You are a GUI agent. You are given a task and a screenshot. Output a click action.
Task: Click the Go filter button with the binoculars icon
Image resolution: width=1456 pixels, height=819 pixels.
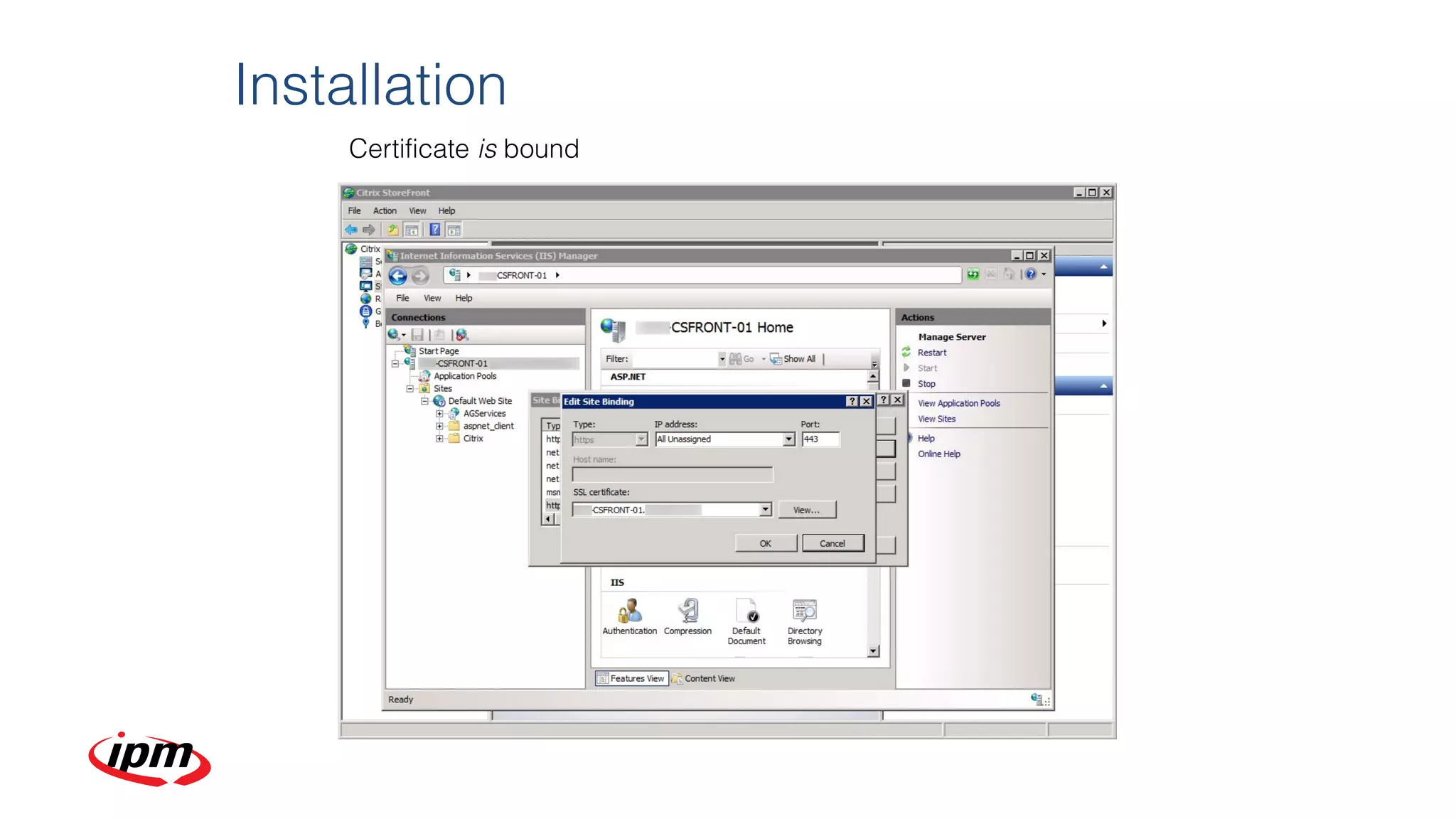coord(742,359)
